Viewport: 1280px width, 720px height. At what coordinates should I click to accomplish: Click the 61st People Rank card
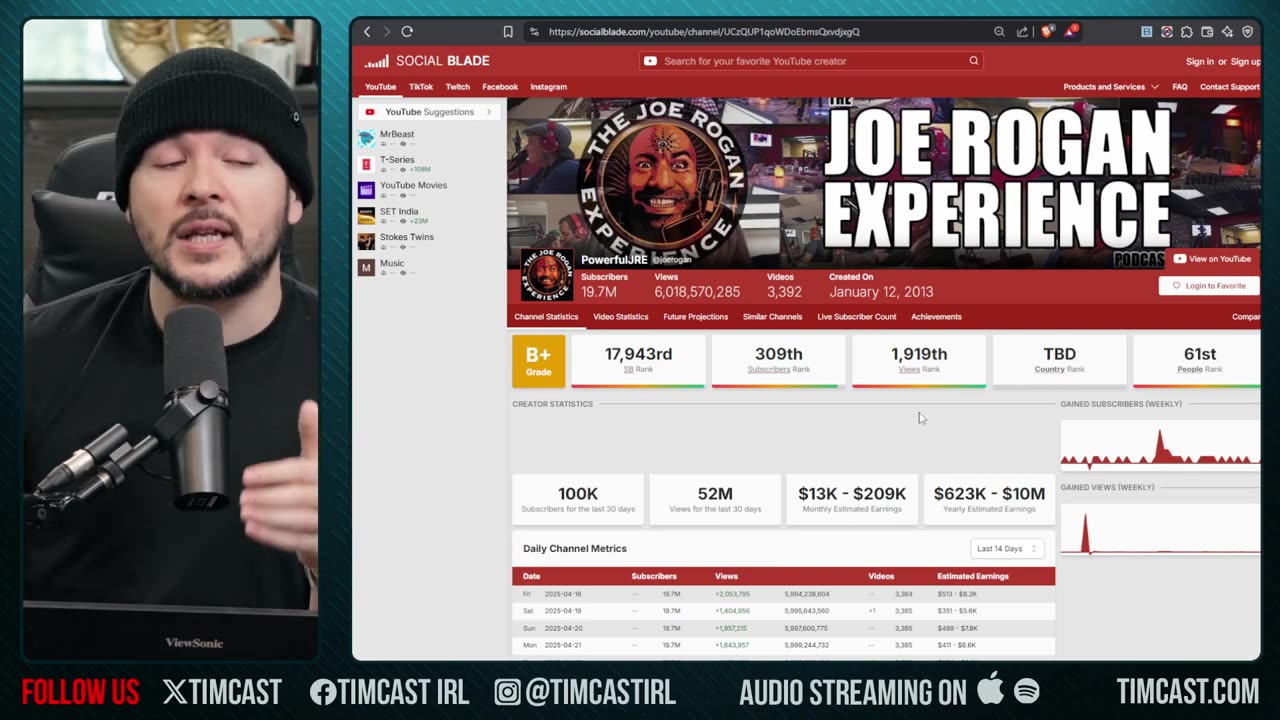1197,361
